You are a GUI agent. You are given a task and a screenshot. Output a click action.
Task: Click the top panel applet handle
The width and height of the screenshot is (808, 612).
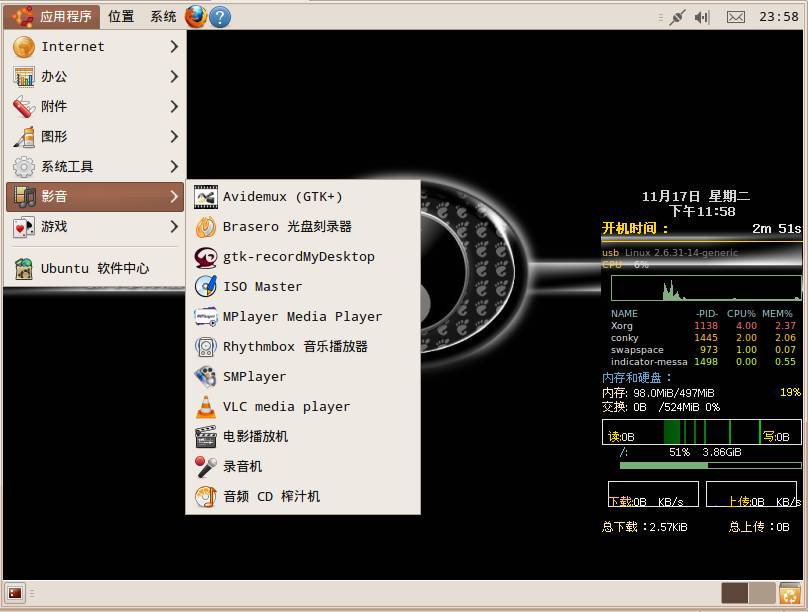(x=661, y=18)
